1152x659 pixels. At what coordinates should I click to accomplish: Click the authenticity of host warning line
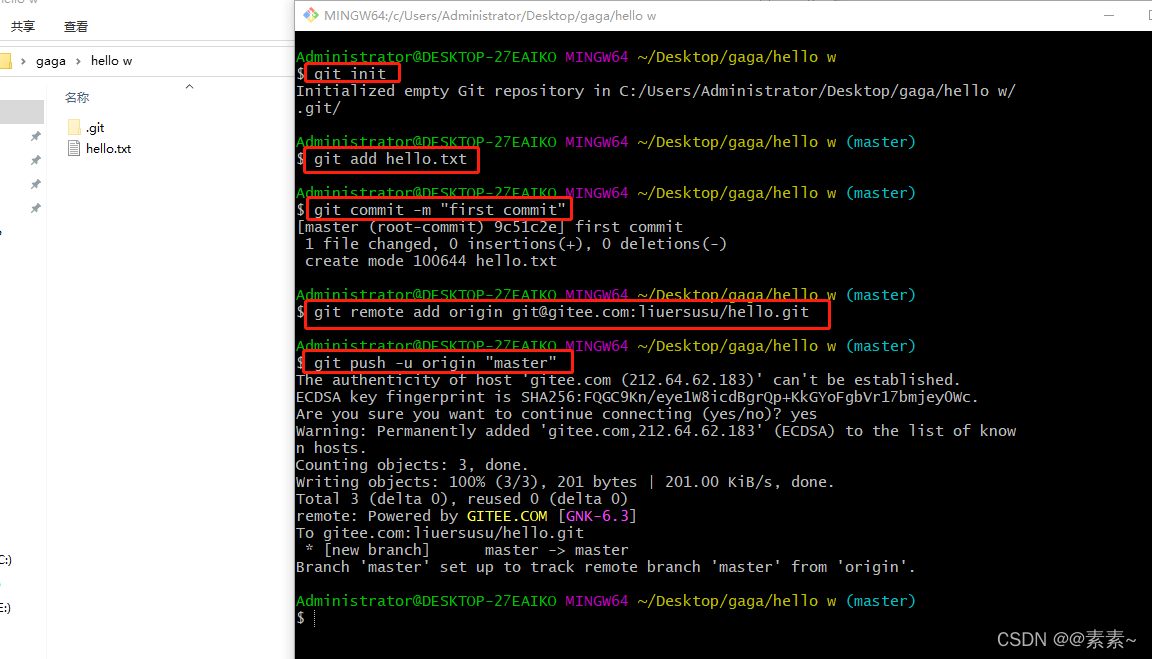(x=628, y=380)
